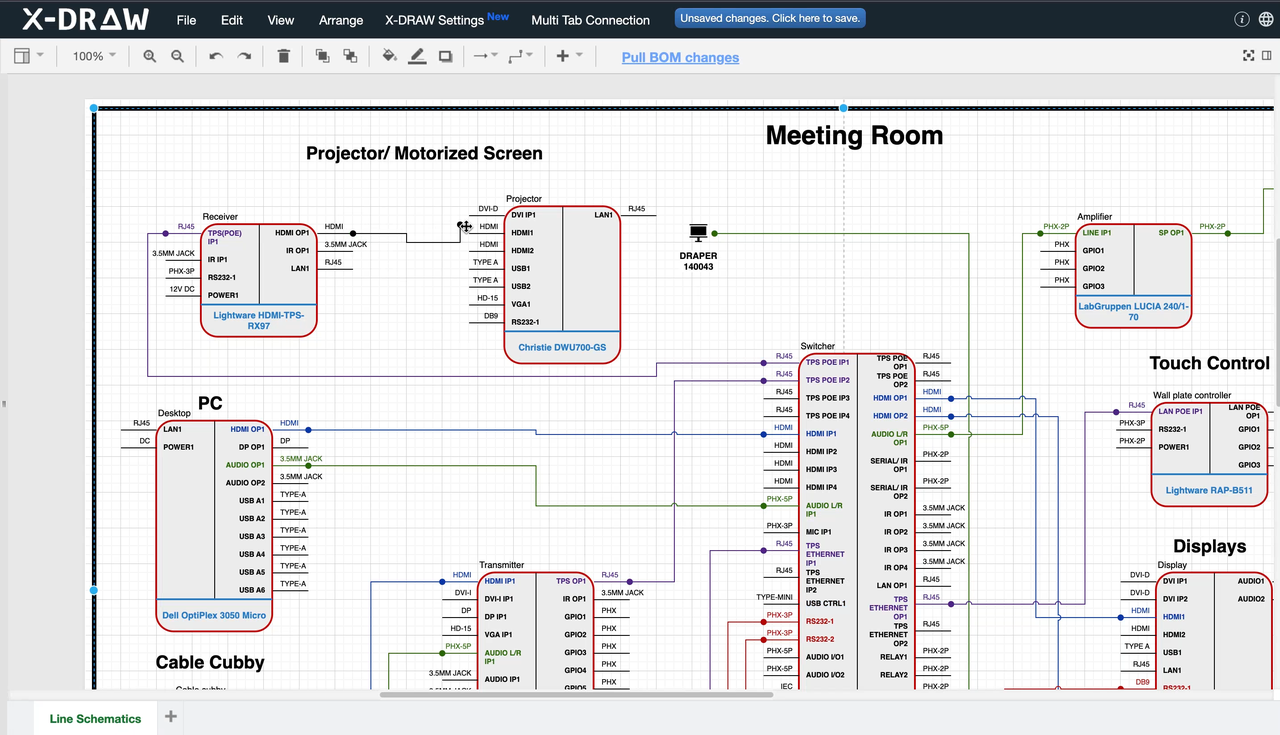Viewport: 1280px width, 735px height.
Task: Open the File menu
Action: (186, 20)
